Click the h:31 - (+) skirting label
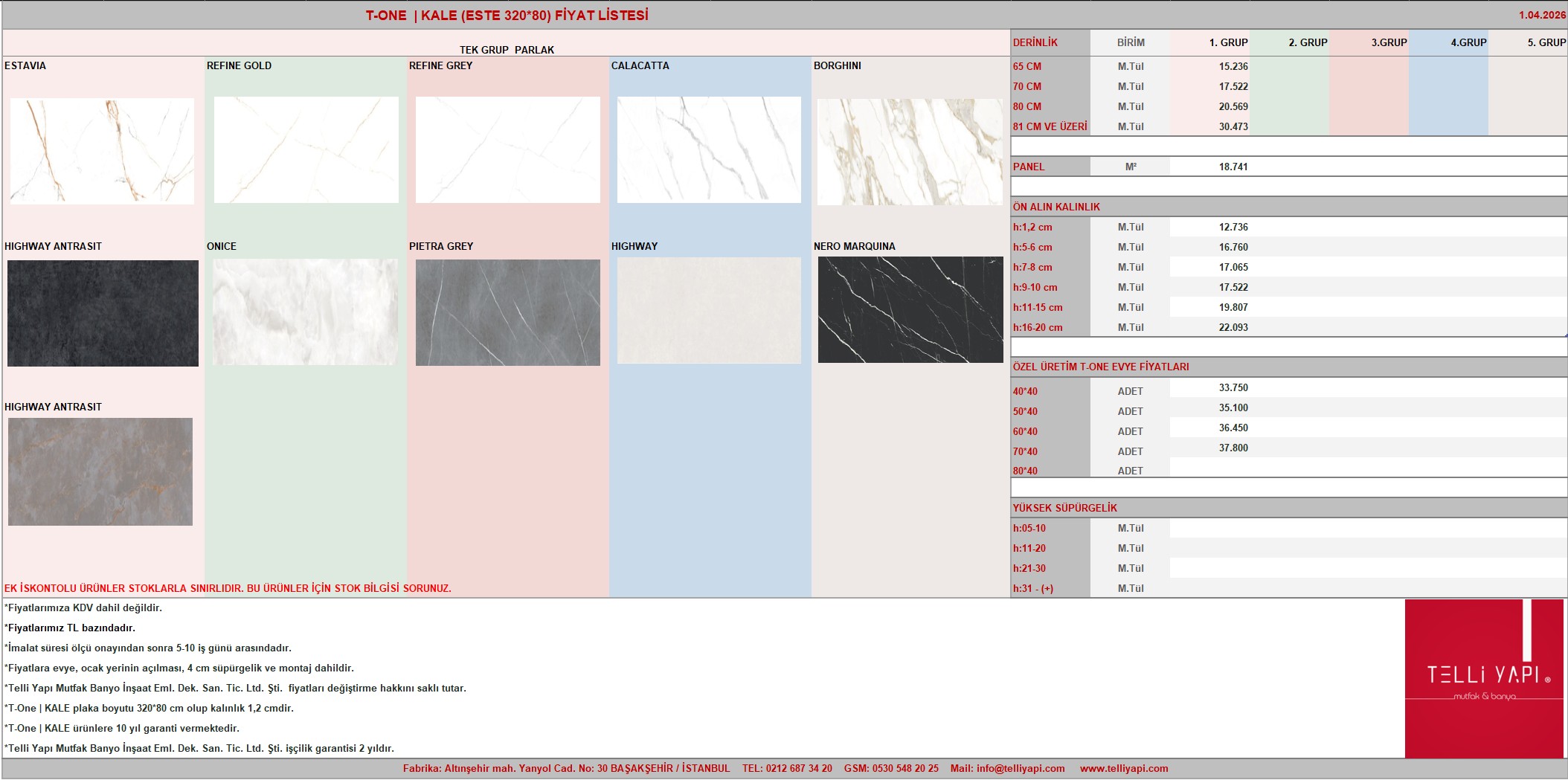 1032,588
